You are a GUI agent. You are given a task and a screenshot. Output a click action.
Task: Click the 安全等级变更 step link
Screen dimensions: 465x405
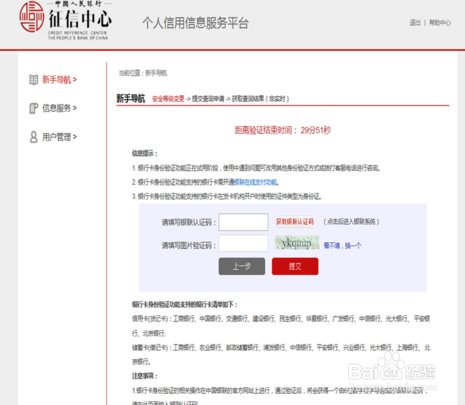coord(168,99)
